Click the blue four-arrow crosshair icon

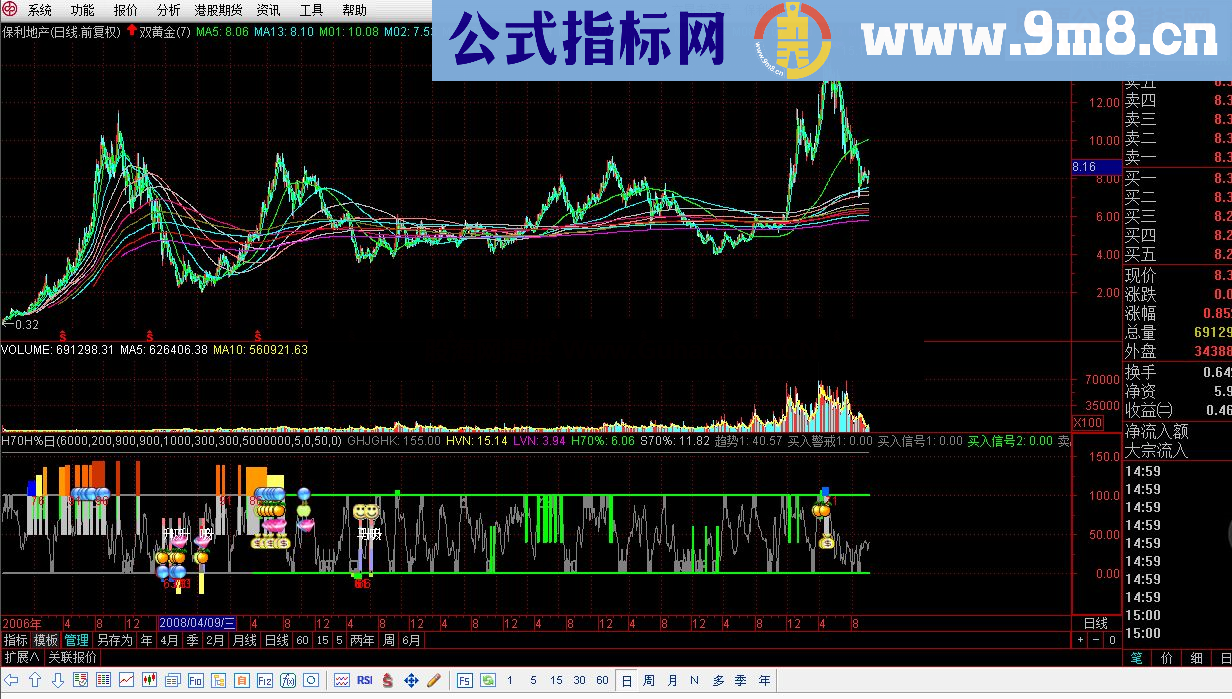tap(410, 680)
